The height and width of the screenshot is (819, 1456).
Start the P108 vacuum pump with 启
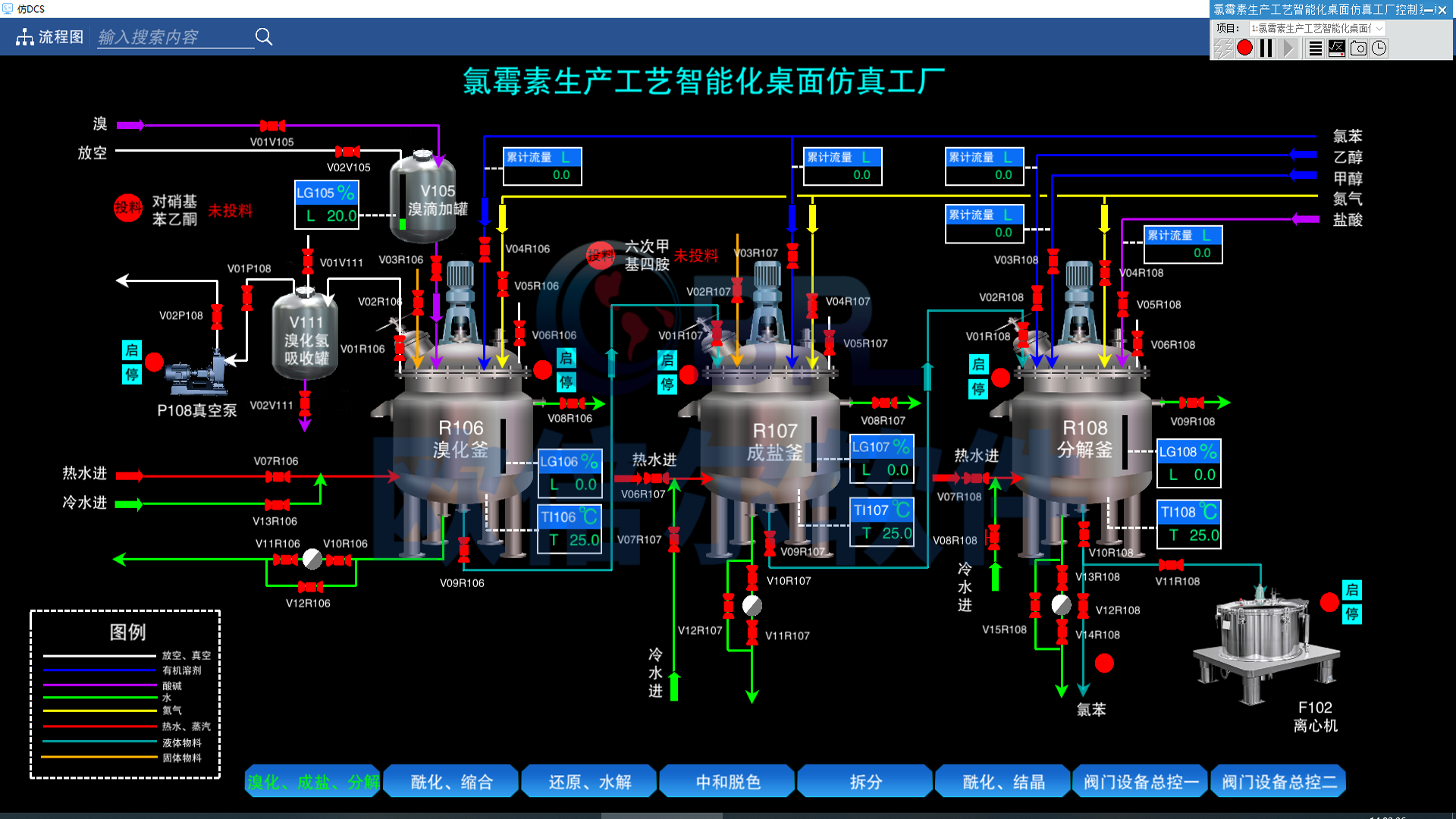click(x=132, y=350)
